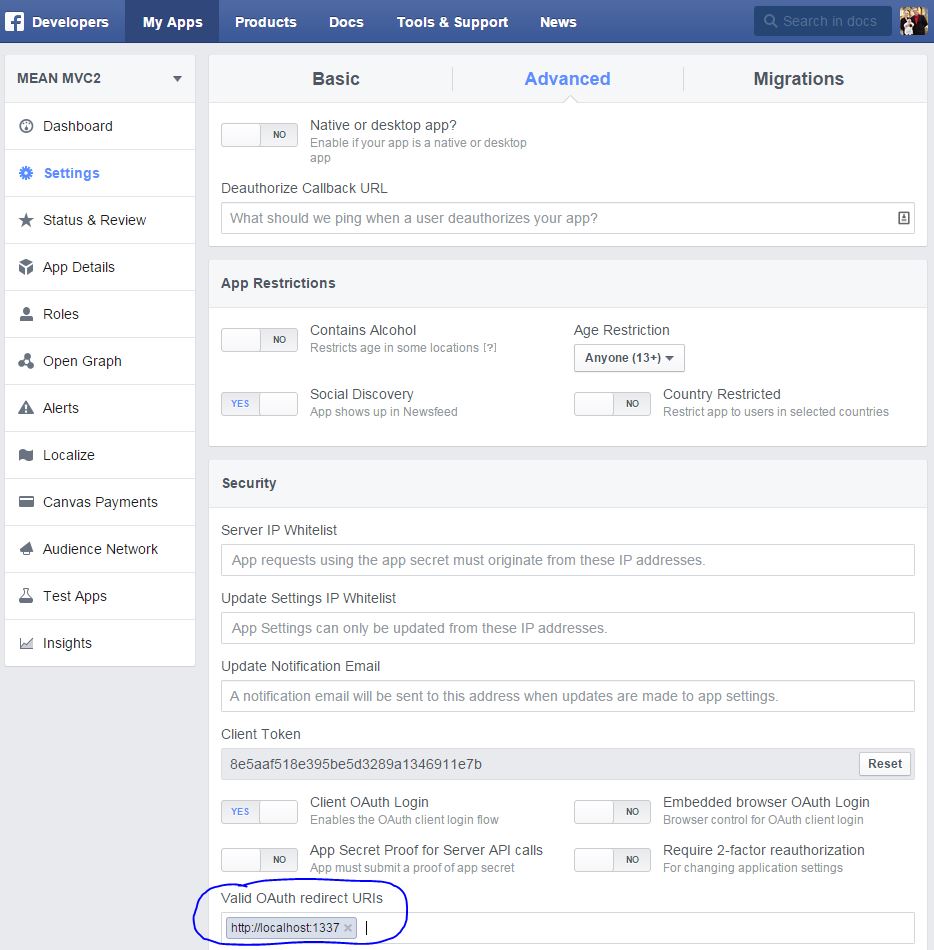Click the Settings gear icon
This screenshot has height=950, width=934.
pos(26,173)
